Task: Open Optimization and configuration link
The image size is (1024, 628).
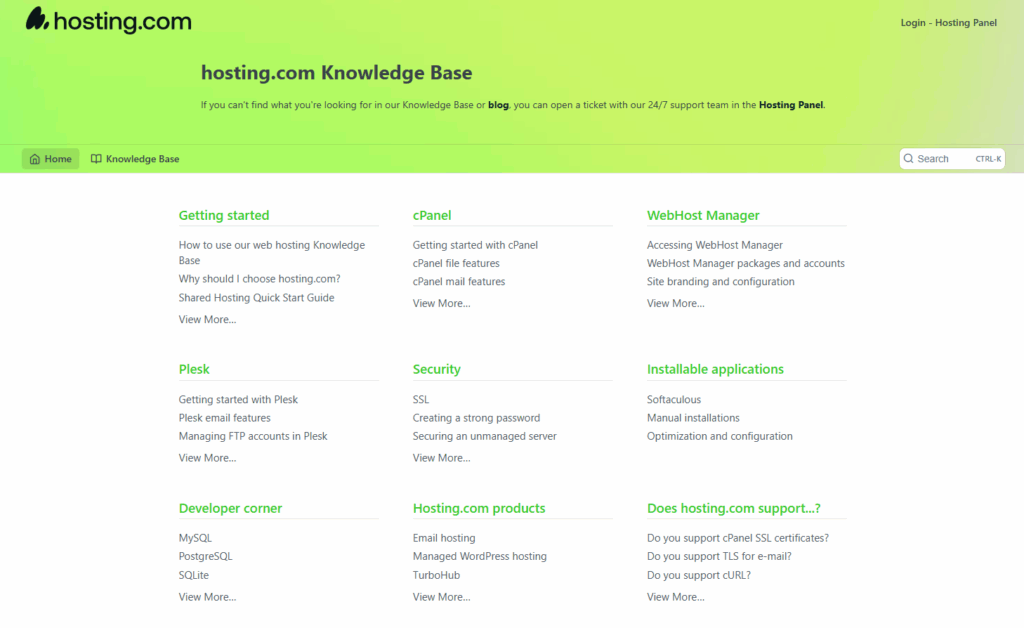Action: [719, 436]
